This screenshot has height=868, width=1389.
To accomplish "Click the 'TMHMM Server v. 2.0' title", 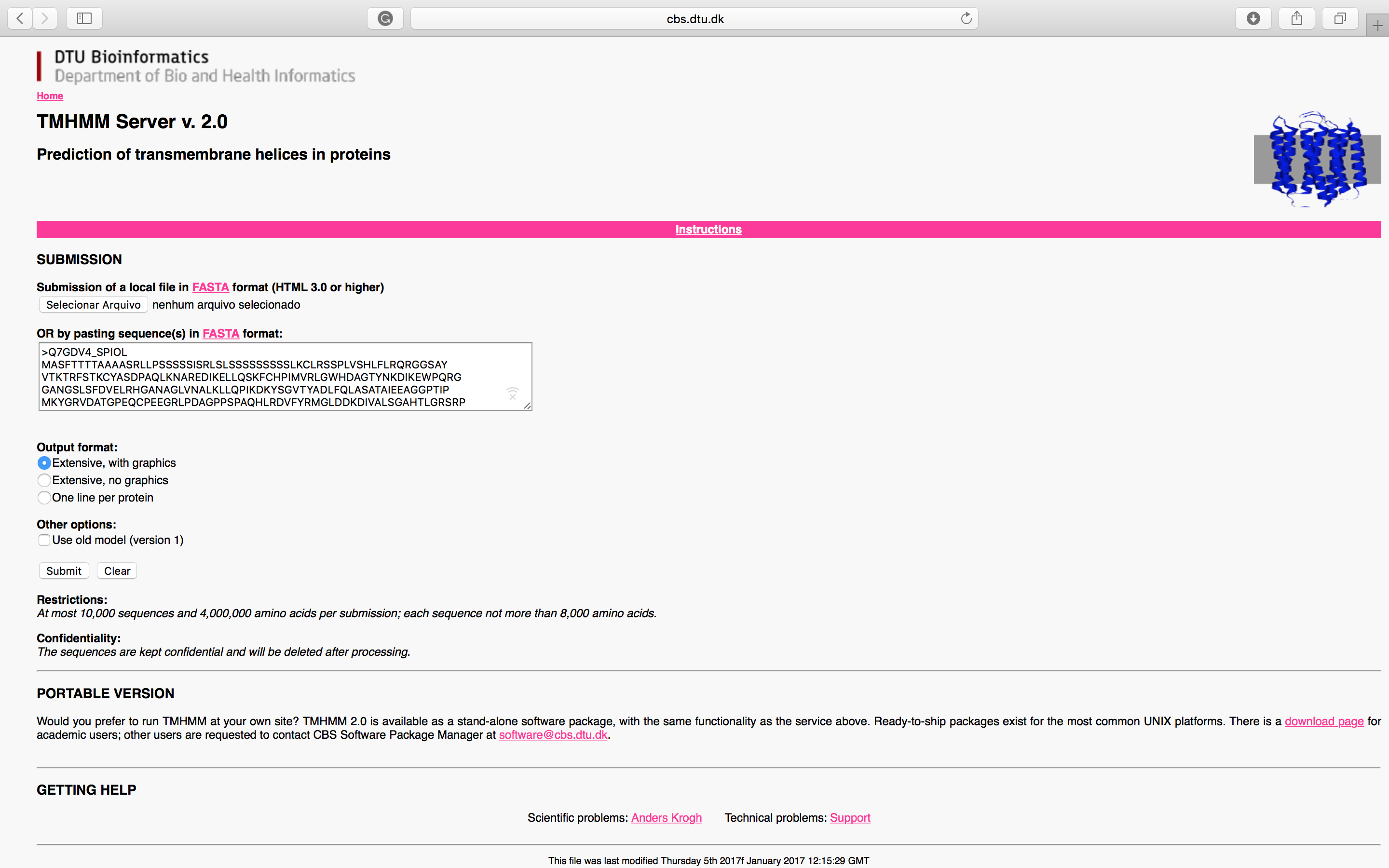I will point(132,122).
